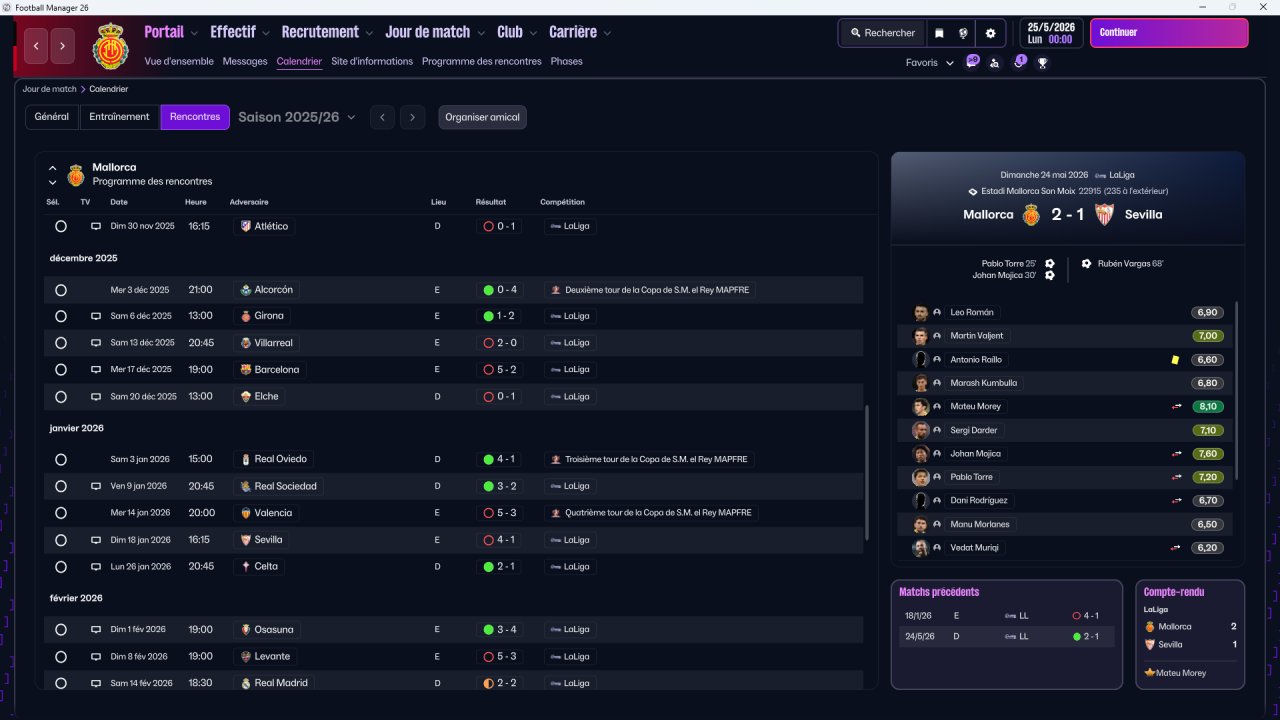The image size is (1280, 720).
Task: Click the stadium icon beside Estadi Mallorca Son Moix
Action: click(x=973, y=191)
